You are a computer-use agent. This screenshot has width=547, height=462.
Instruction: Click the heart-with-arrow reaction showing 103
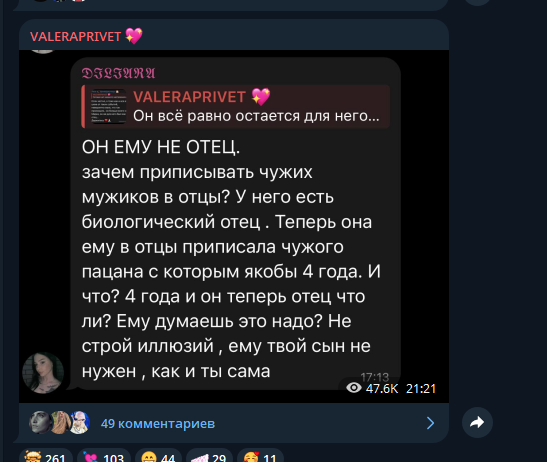pos(104,456)
